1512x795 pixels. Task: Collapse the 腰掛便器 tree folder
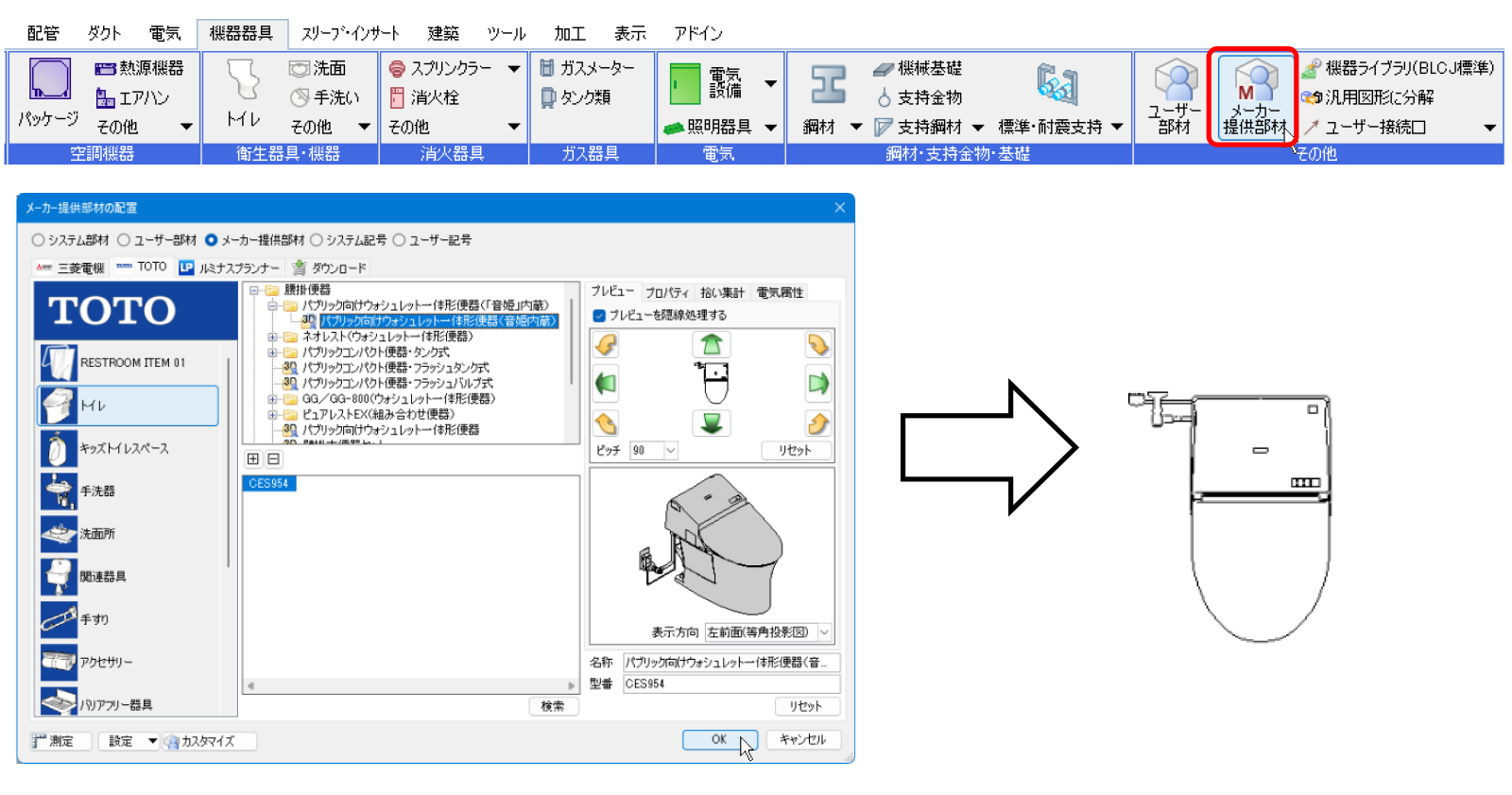254,290
